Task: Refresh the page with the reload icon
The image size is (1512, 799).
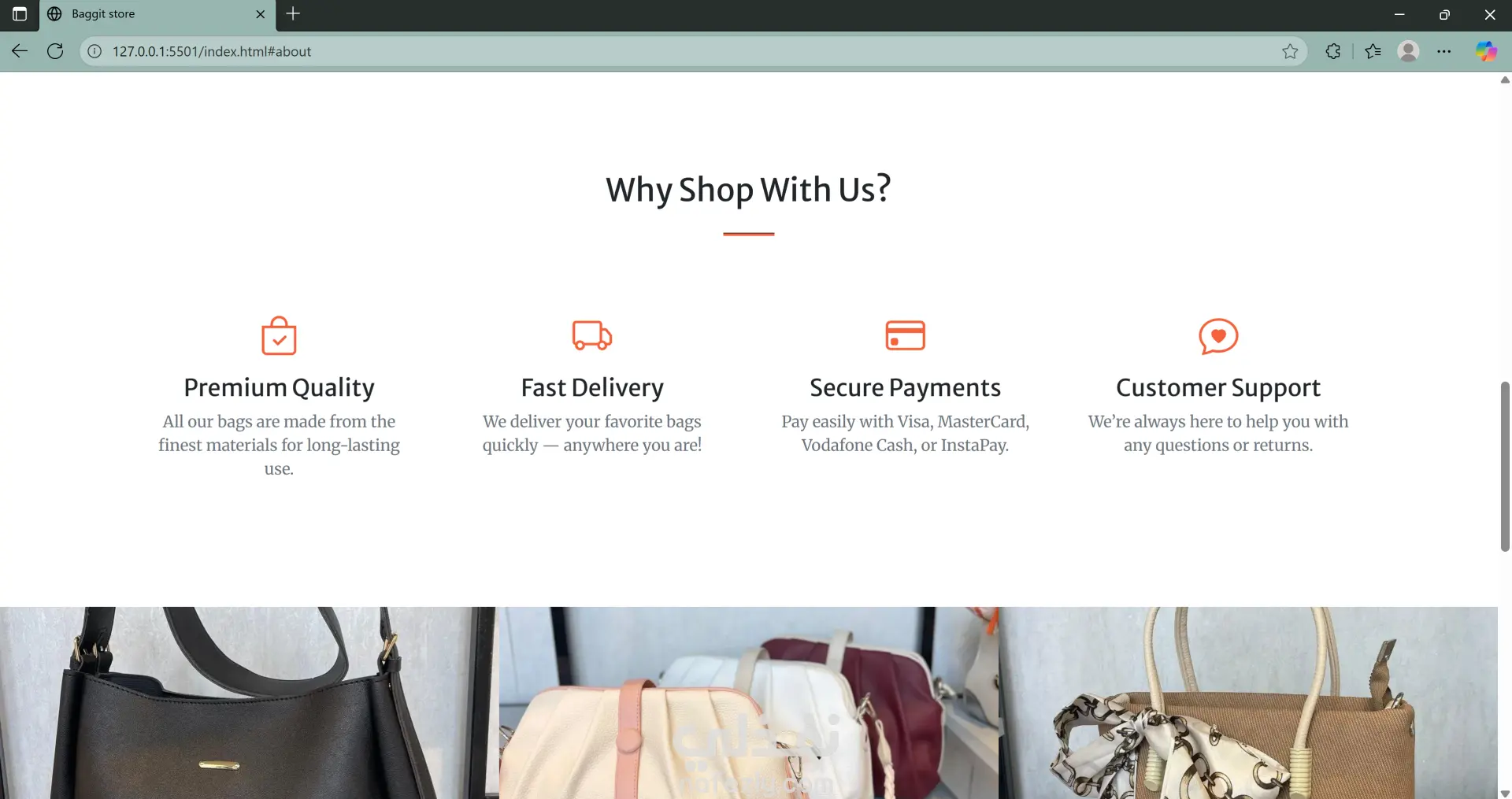Action: tap(55, 51)
